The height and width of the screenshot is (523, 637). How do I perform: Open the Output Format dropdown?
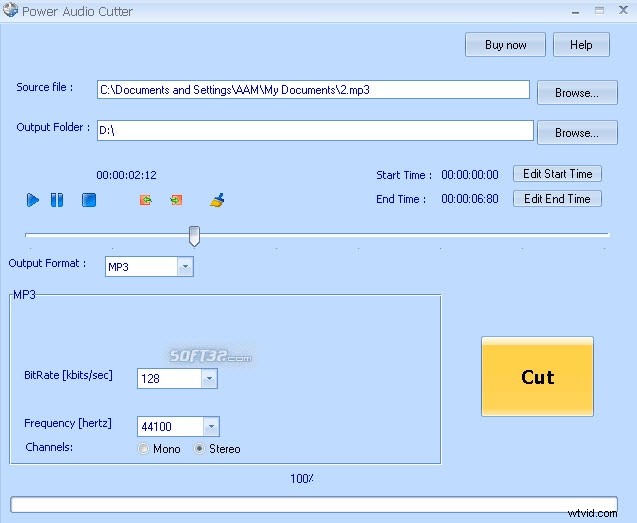click(x=185, y=267)
